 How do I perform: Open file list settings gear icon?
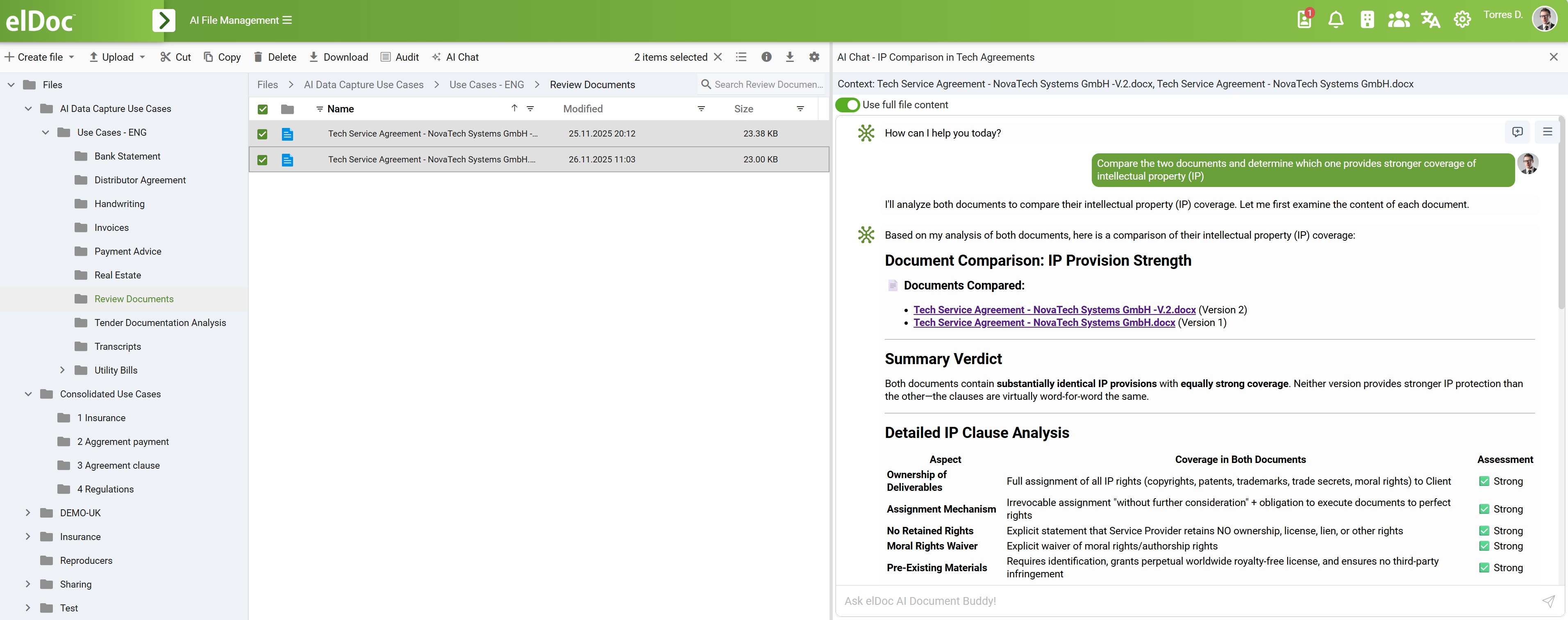click(814, 57)
